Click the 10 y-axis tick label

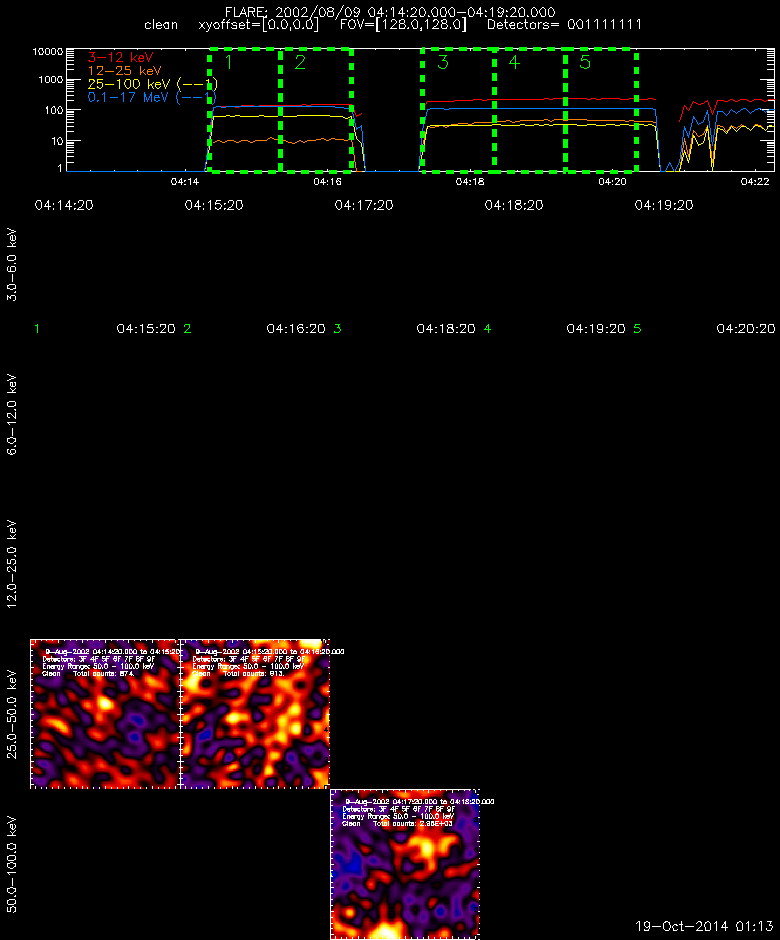[57, 141]
